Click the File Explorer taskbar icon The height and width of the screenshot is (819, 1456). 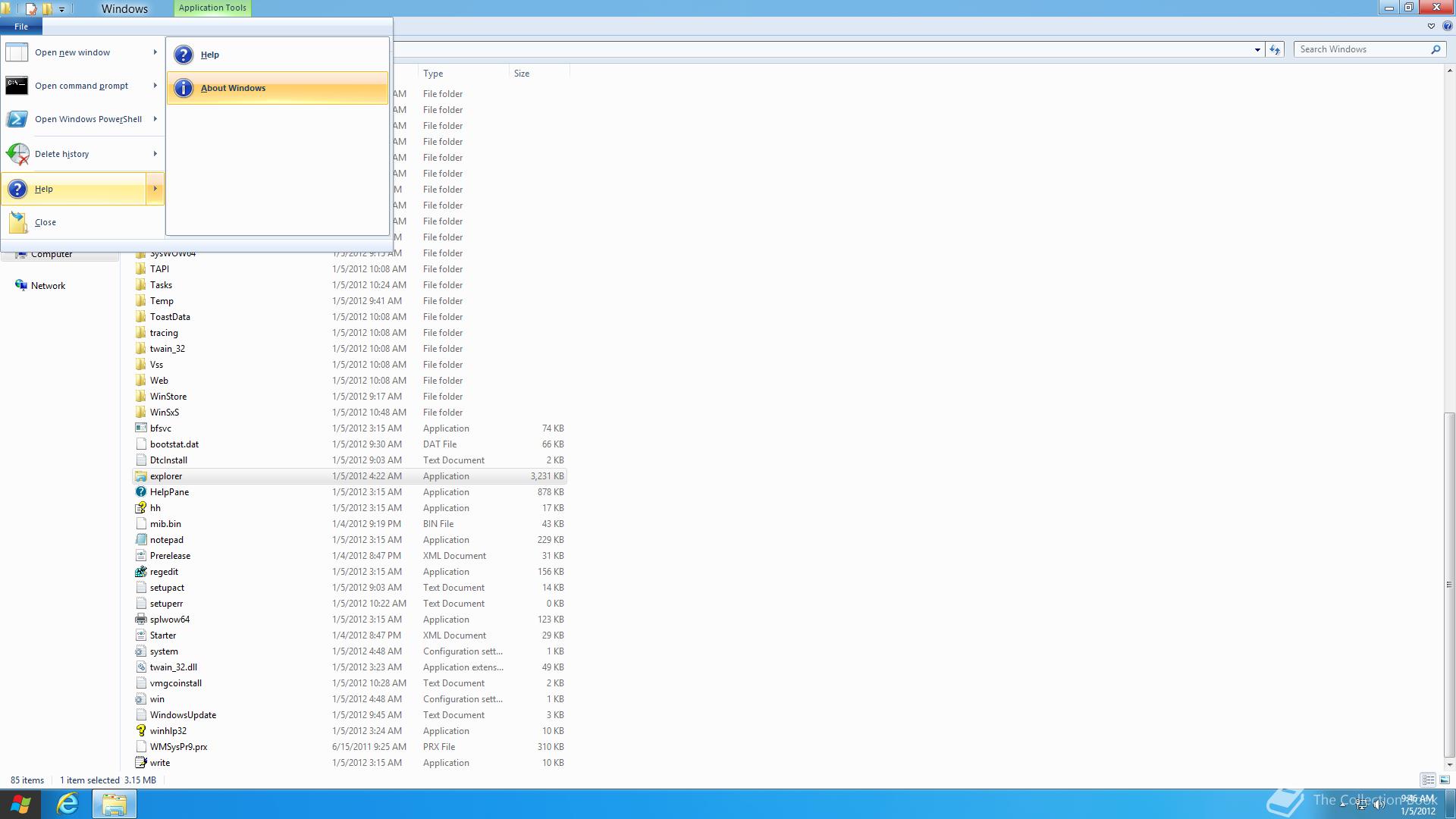point(115,804)
